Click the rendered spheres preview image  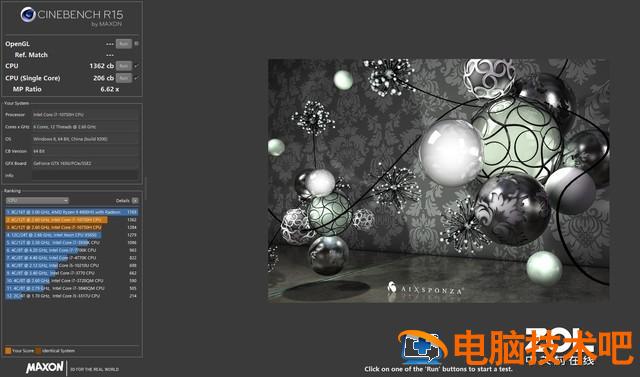[x=438, y=180]
